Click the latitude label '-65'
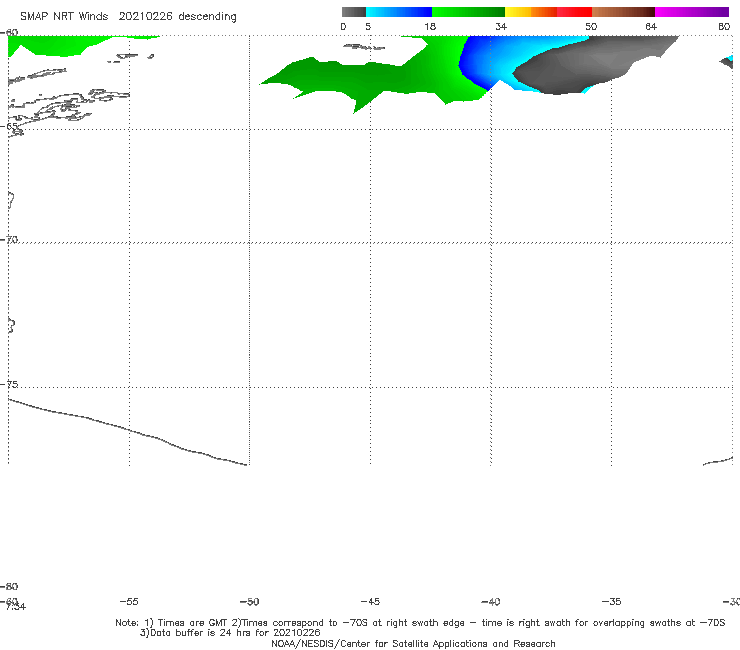This screenshot has height=650, width=740. click(x=9, y=126)
